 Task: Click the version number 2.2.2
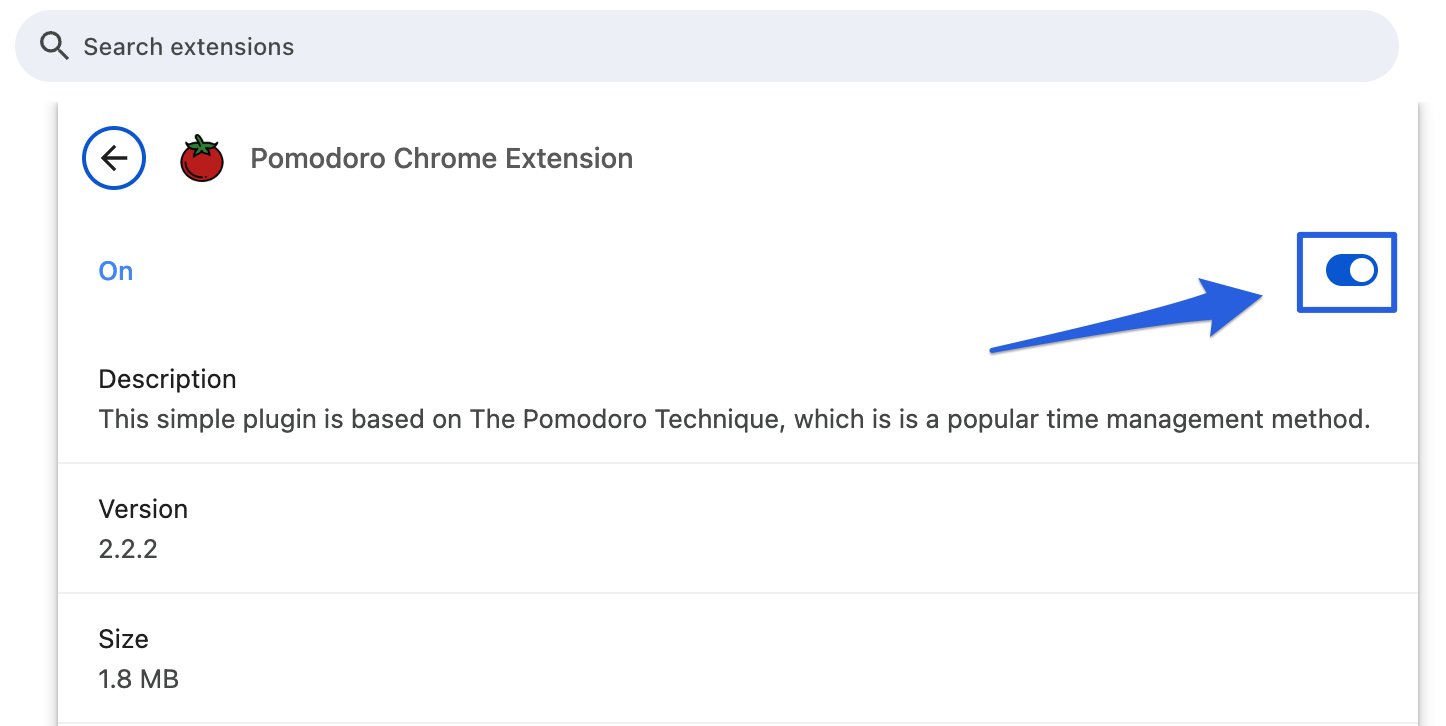click(128, 549)
